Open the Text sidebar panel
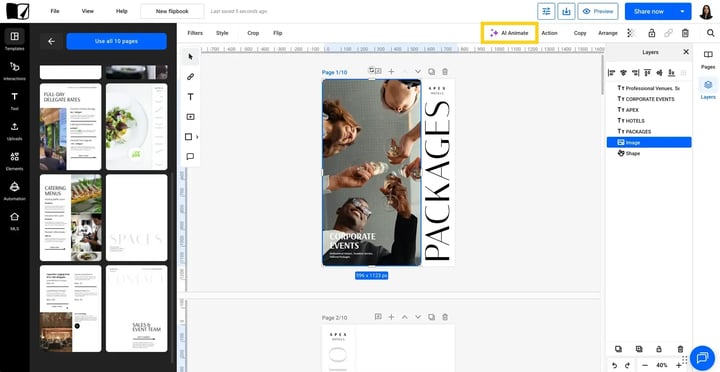Screen dimensions: 720x372 coord(15,101)
